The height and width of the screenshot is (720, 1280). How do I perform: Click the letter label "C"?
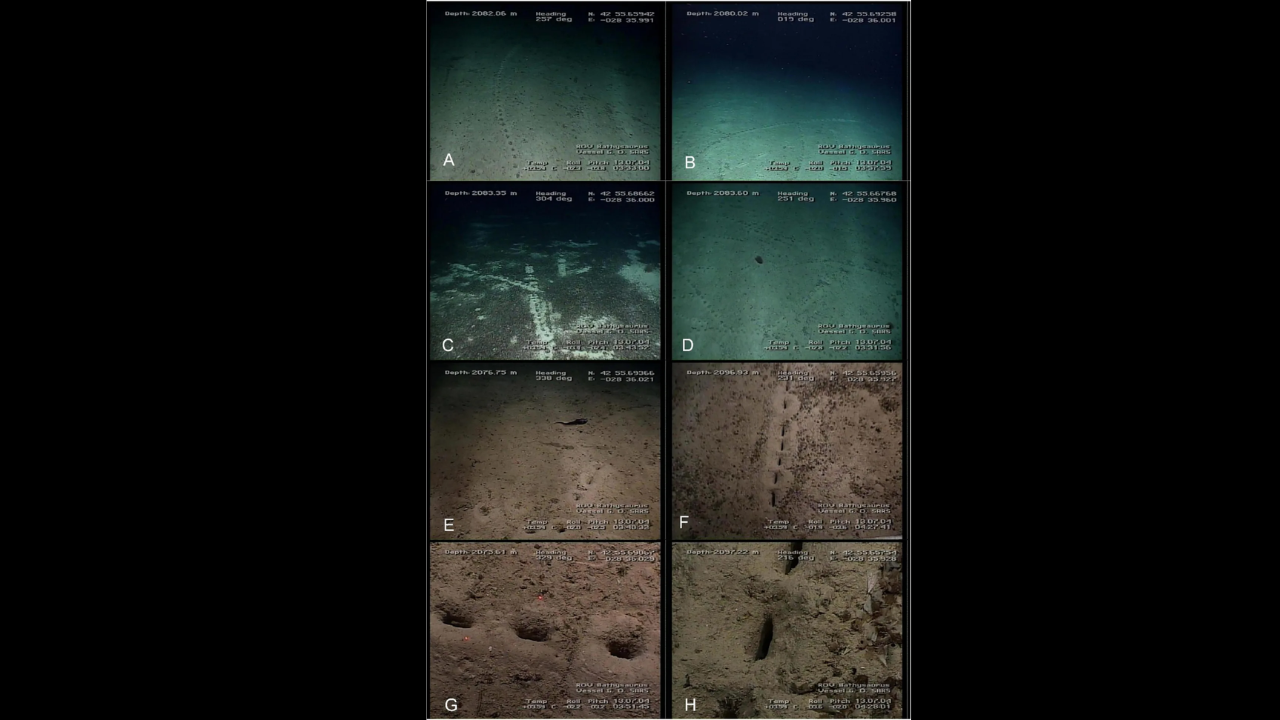[x=448, y=345]
